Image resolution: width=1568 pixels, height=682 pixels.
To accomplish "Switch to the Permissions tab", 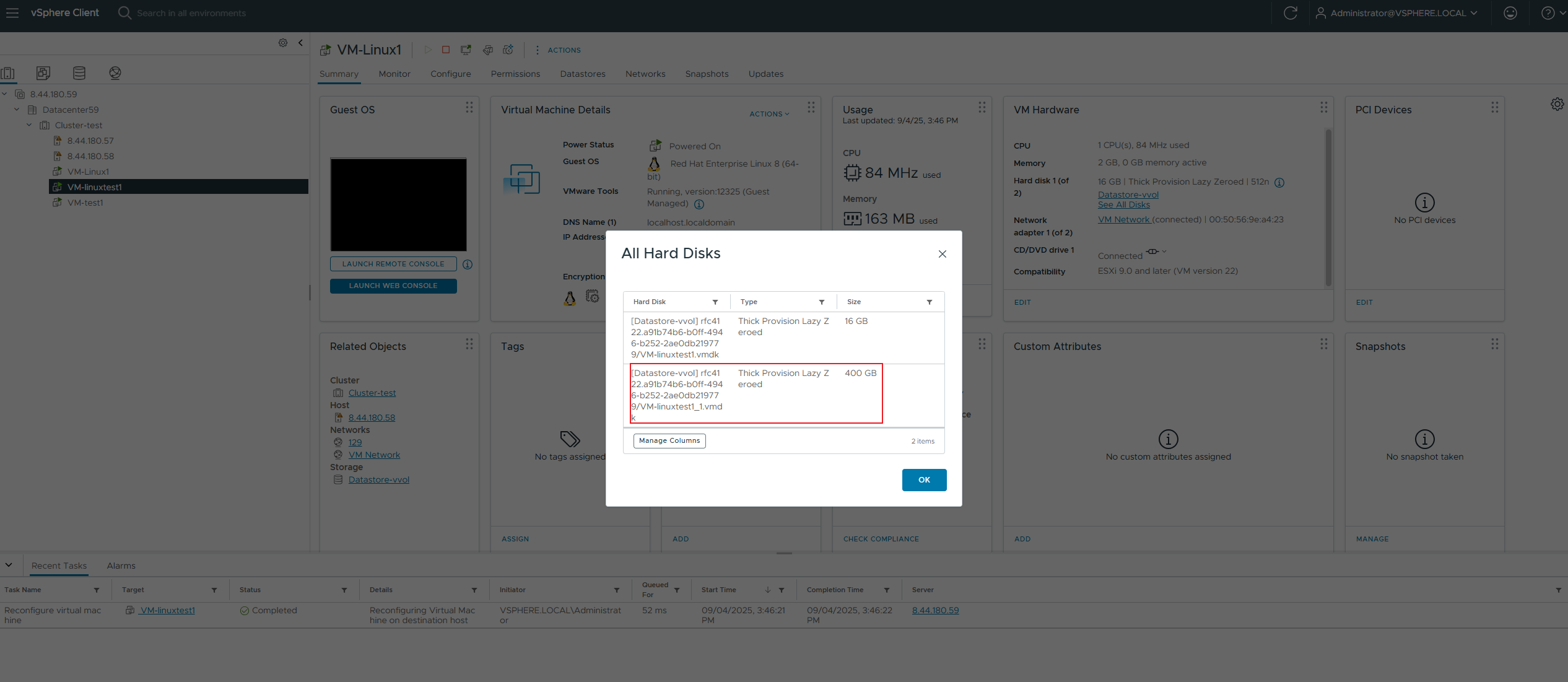I will 515,74.
